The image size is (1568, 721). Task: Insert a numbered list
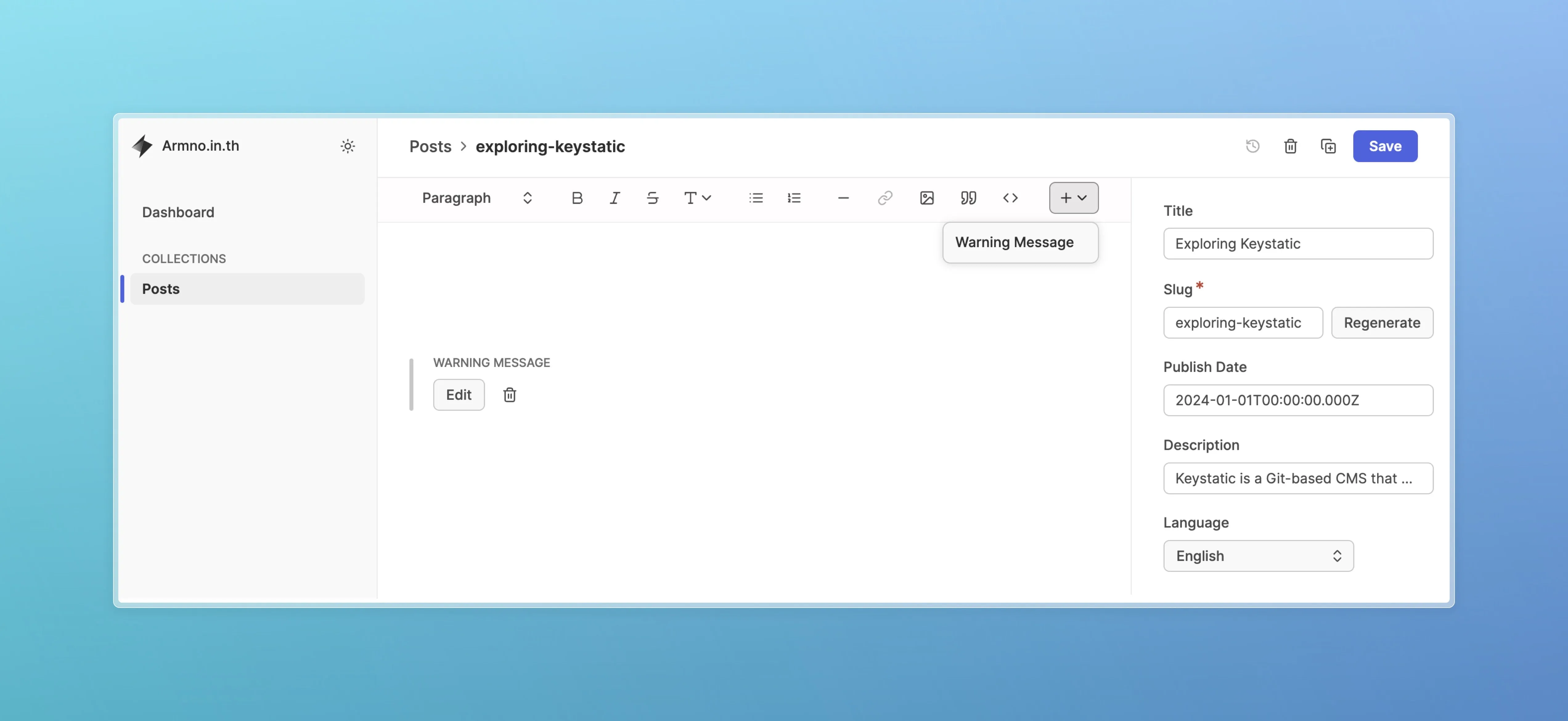794,198
